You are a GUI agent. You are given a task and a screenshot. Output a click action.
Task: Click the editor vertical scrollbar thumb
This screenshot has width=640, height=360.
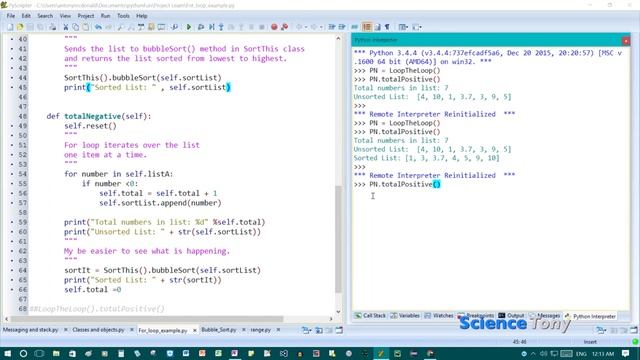[x=338, y=239]
